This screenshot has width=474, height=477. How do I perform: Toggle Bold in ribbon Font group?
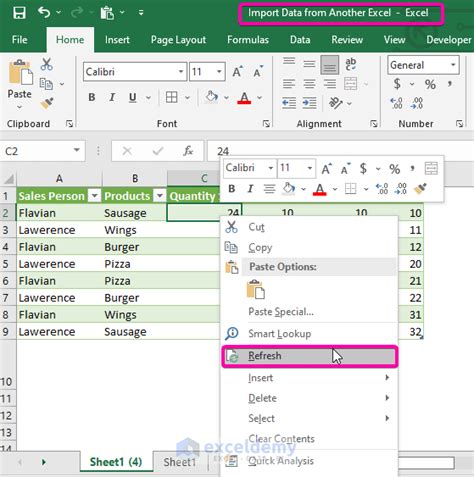92,97
